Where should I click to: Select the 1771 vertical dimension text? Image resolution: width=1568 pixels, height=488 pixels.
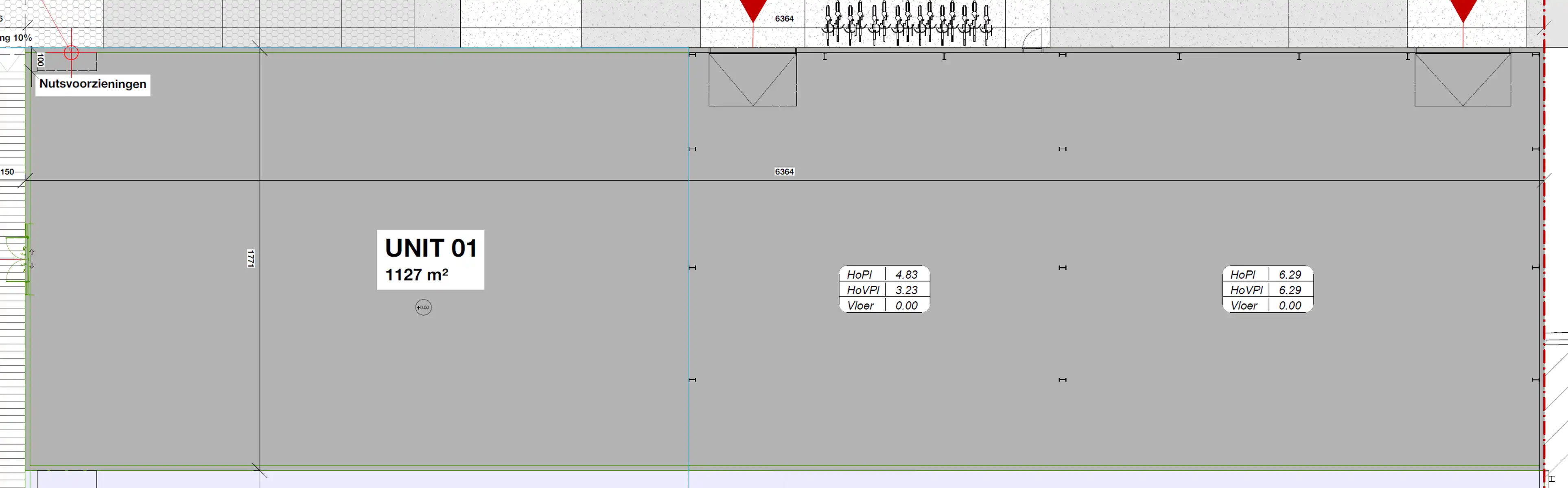(x=250, y=258)
